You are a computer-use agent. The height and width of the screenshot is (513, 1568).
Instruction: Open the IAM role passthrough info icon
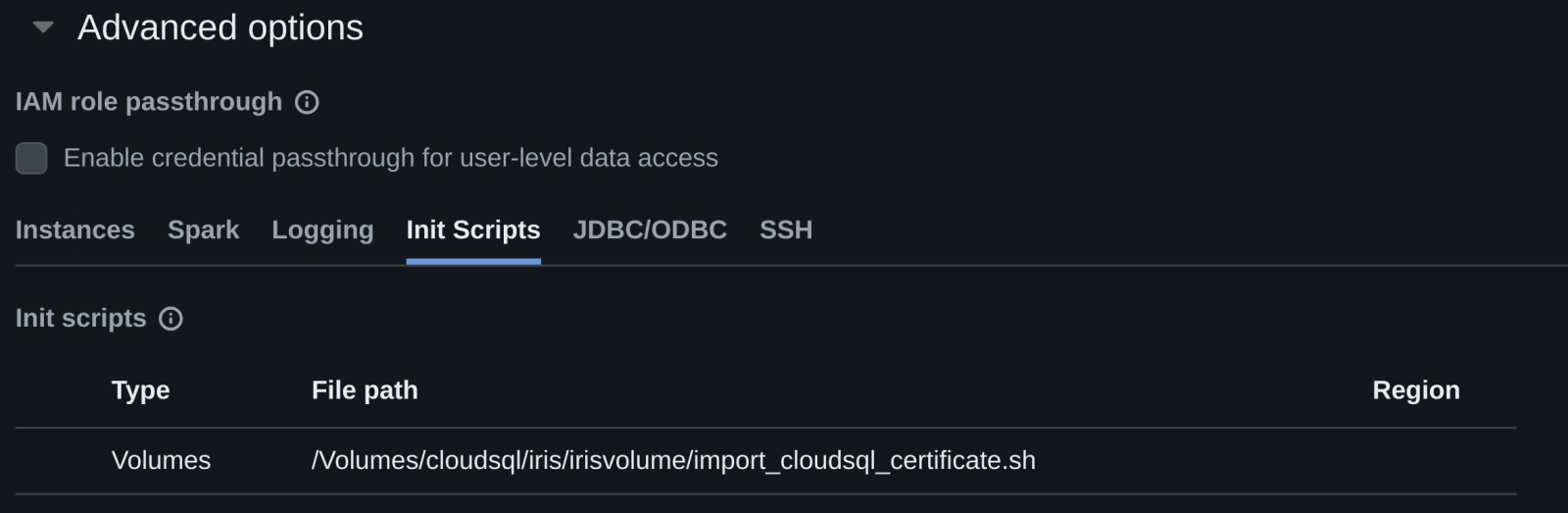pyautogui.click(x=307, y=102)
